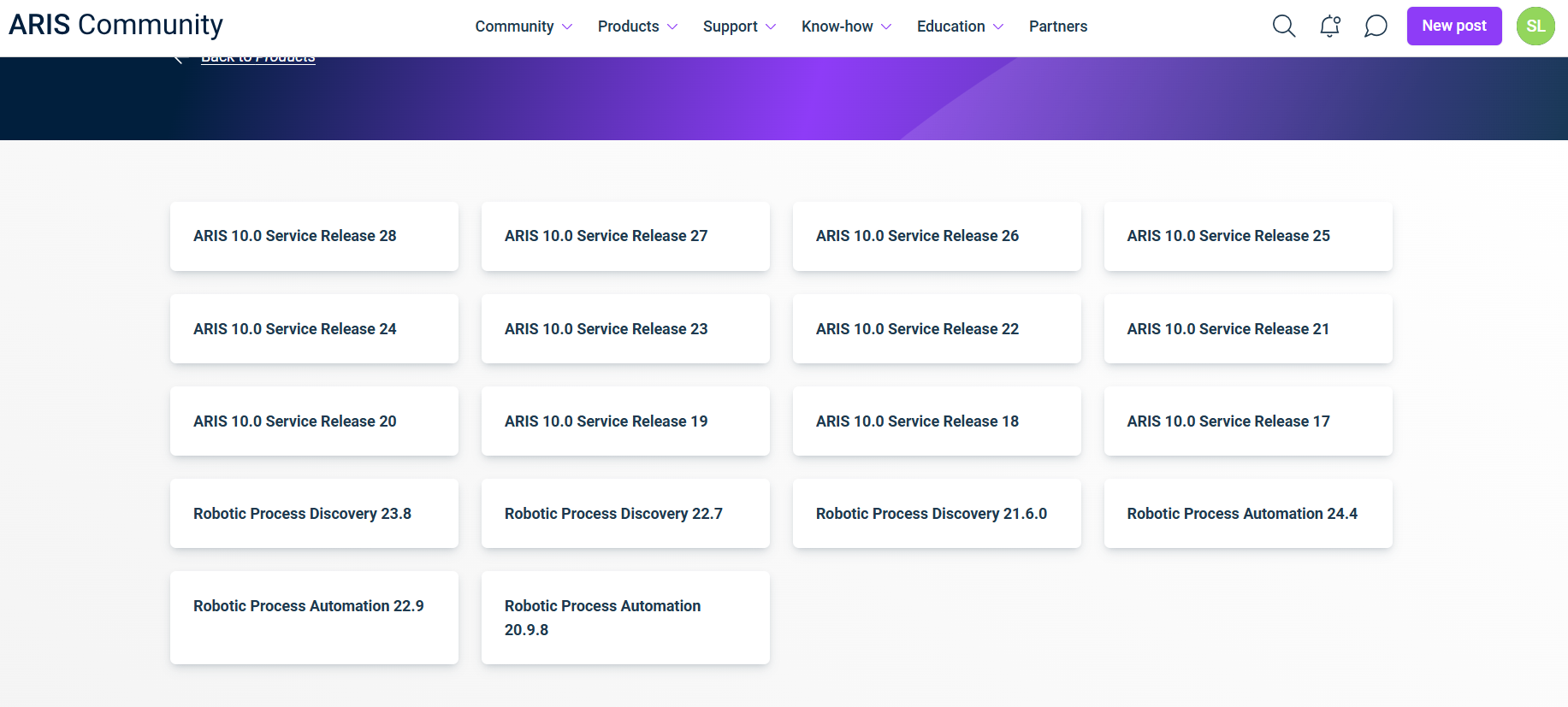Select ARIS 10.0 Service Release 23 card
Image resolution: width=1568 pixels, height=707 pixels.
click(625, 329)
